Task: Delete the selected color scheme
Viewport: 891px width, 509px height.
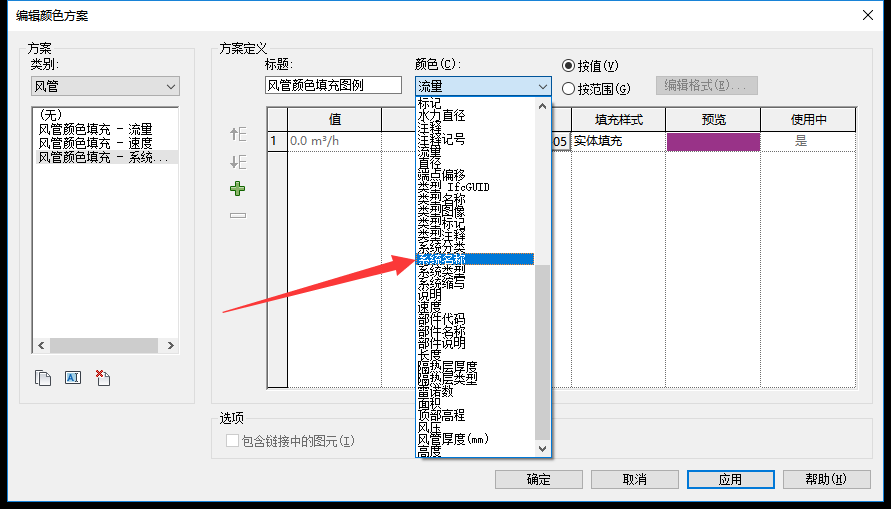Action: [x=103, y=378]
